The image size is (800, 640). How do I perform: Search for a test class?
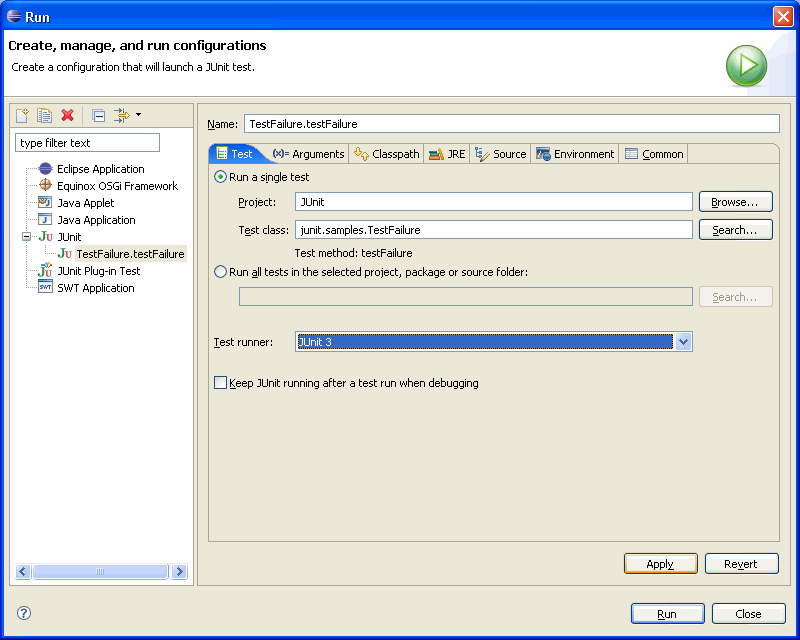tap(735, 230)
